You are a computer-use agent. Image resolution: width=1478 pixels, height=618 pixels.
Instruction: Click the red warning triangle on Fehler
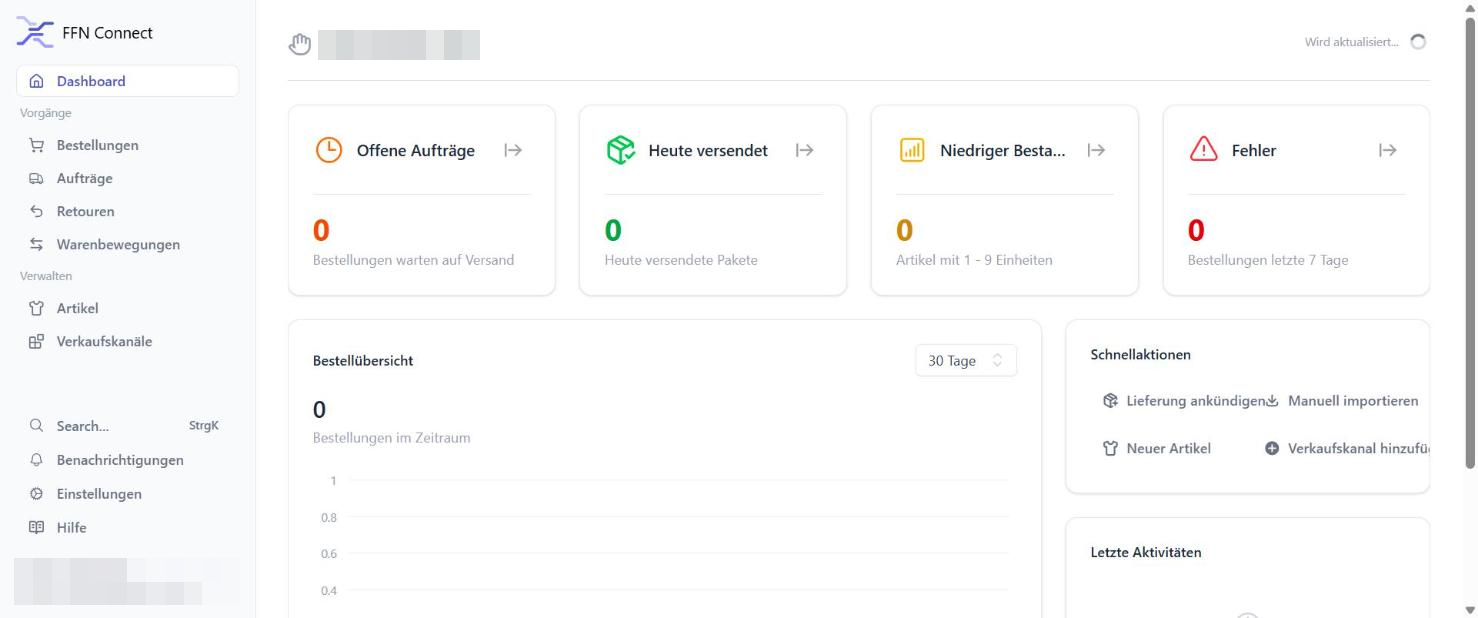pyautogui.click(x=1203, y=150)
